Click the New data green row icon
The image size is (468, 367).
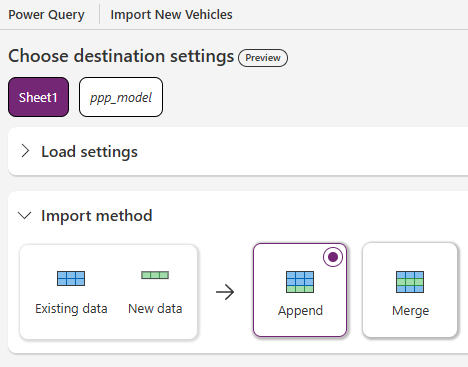coord(155,275)
